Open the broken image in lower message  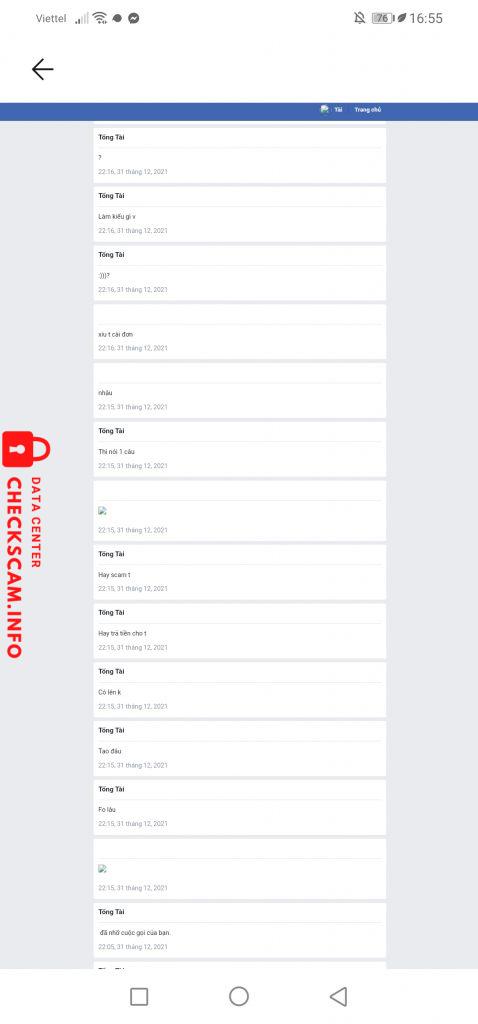[x=103, y=869]
